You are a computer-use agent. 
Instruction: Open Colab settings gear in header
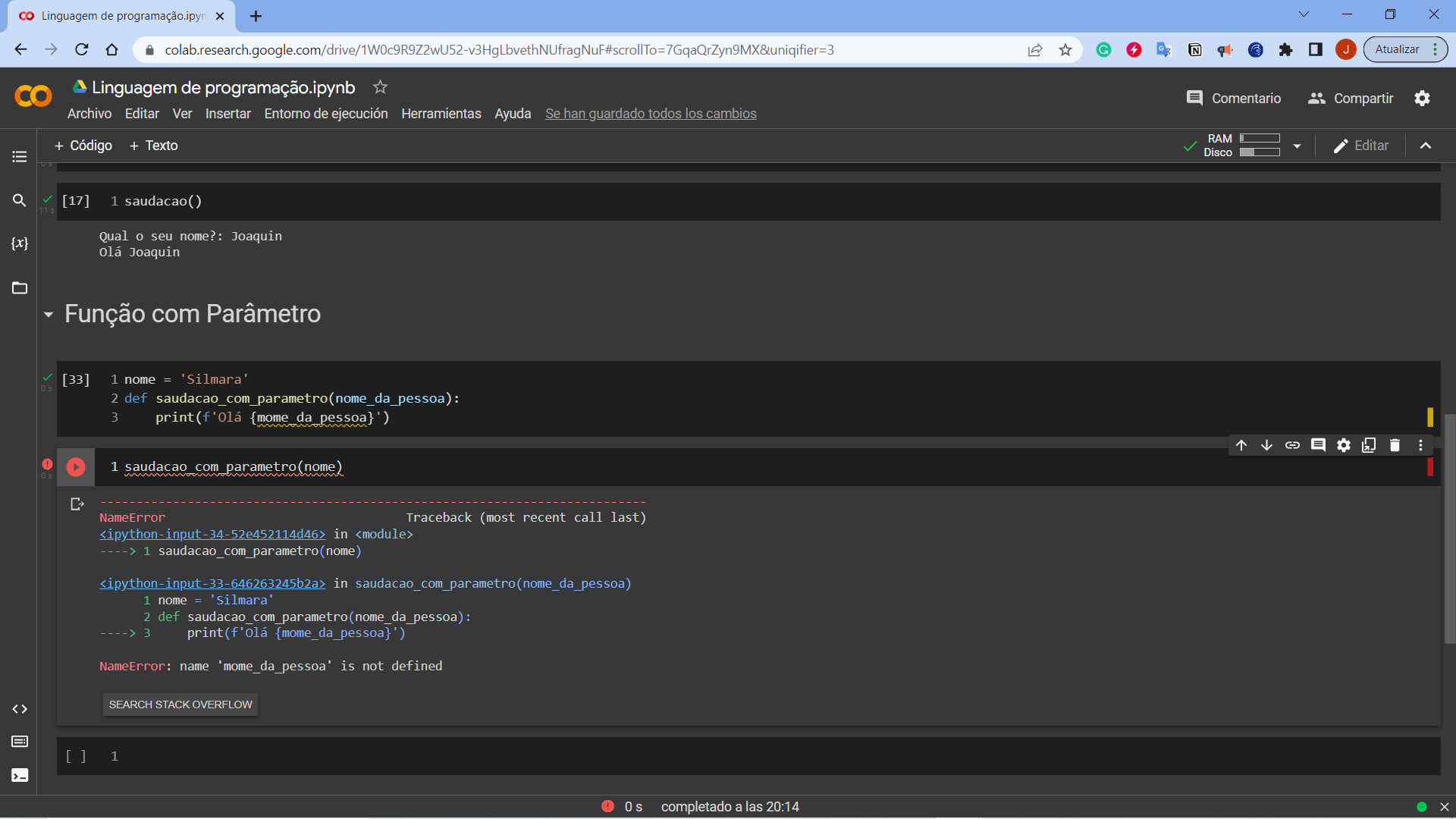(x=1422, y=99)
